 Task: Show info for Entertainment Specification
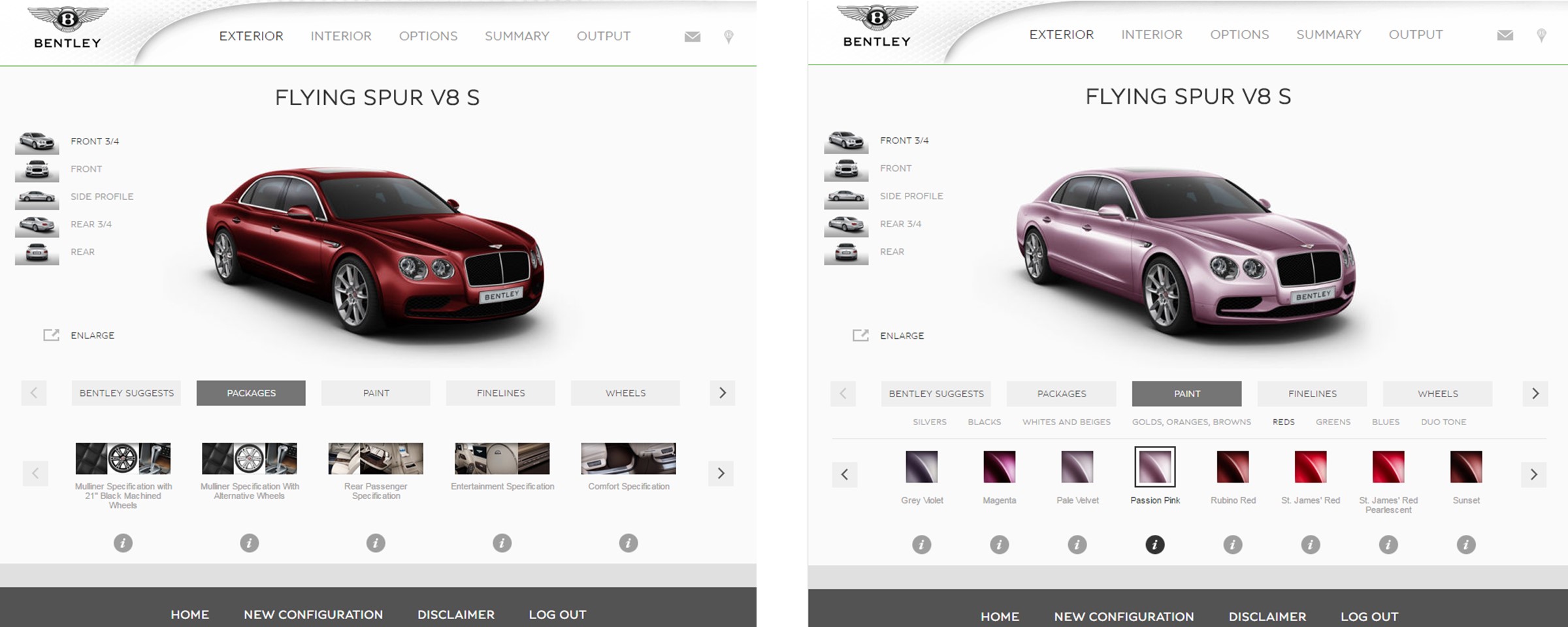point(502,542)
